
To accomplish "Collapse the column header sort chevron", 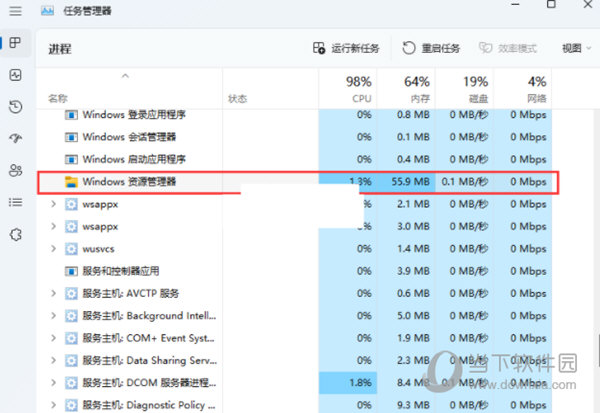I will [125, 76].
